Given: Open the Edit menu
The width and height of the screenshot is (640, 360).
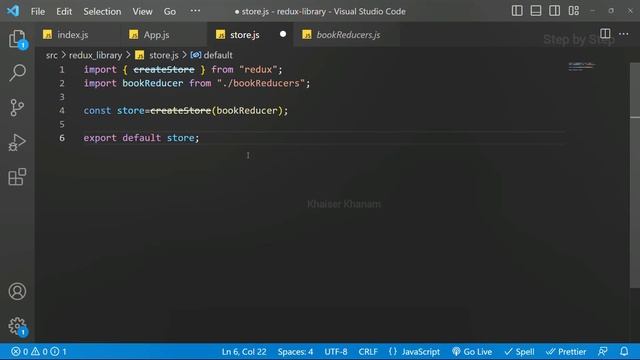Looking at the screenshot, I should [x=64, y=11].
